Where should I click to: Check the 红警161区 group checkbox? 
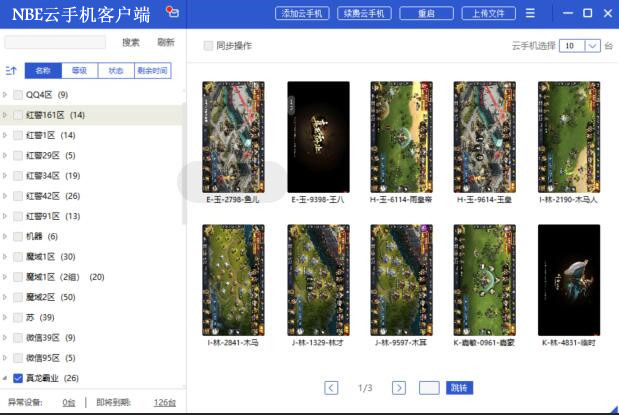click(18, 115)
